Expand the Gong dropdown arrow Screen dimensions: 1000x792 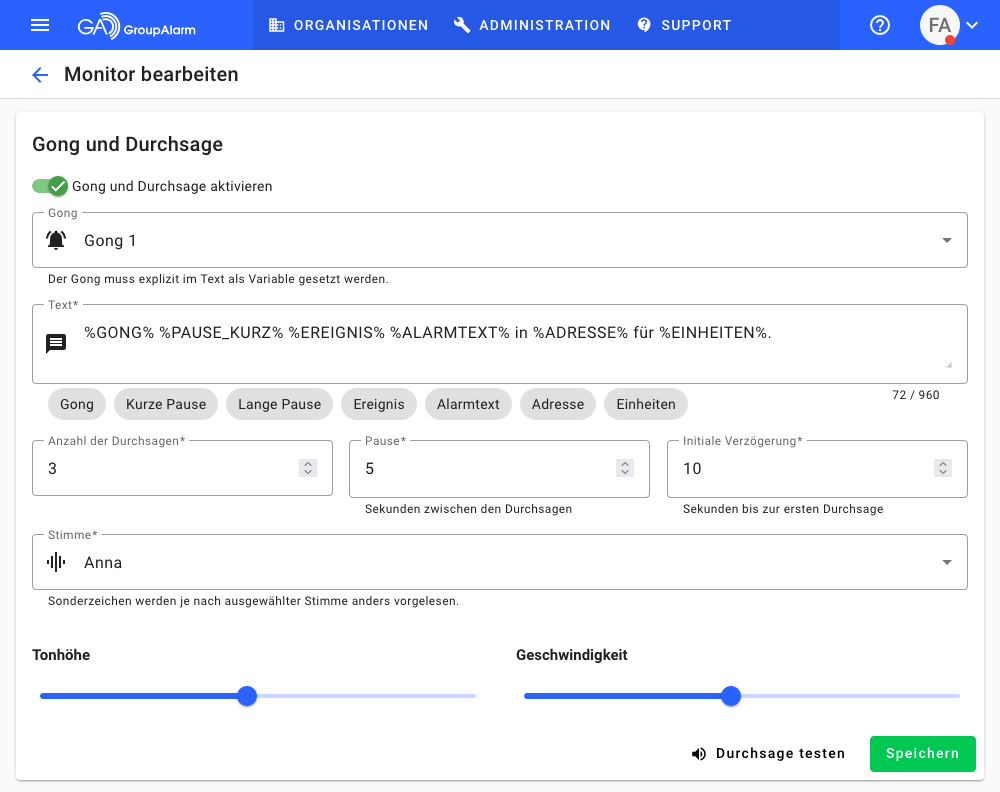(946, 240)
